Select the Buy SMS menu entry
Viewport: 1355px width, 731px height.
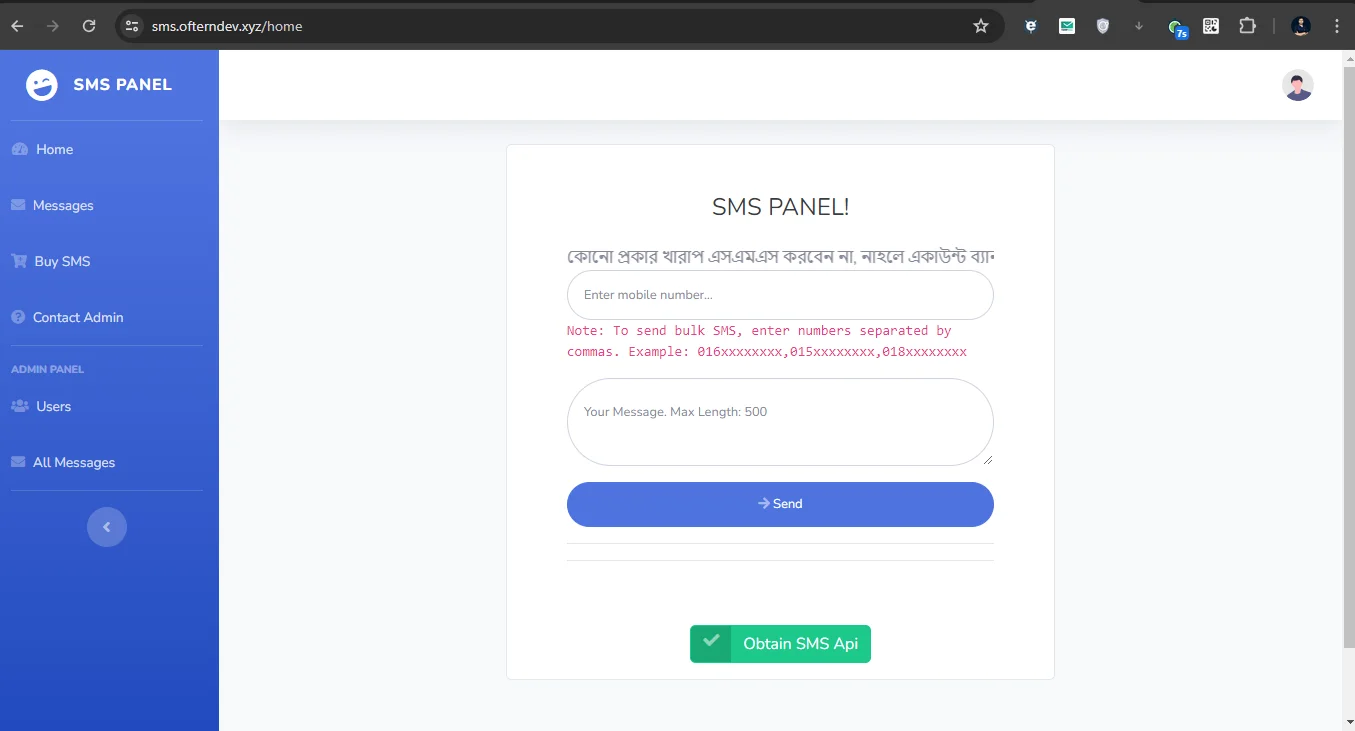click(x=64, y=260)
